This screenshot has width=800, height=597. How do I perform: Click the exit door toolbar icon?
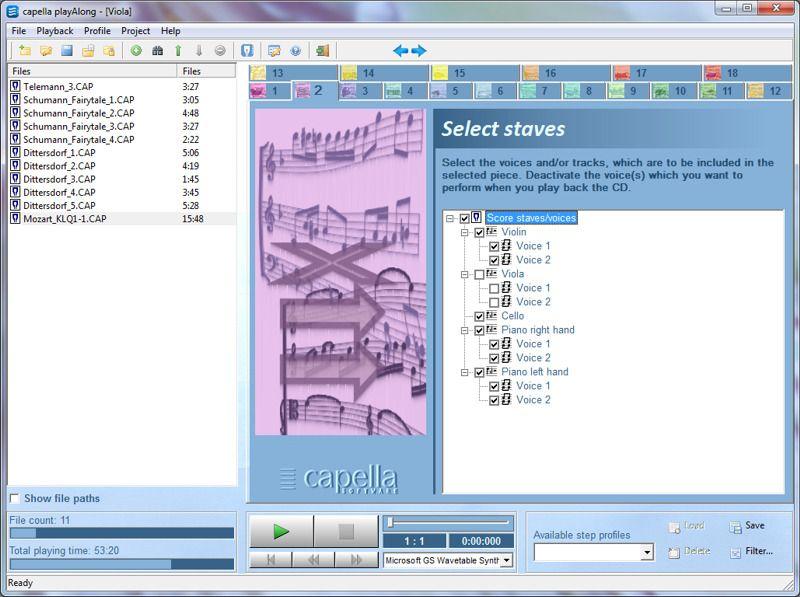pyautogui.click(x=321, y=51)
